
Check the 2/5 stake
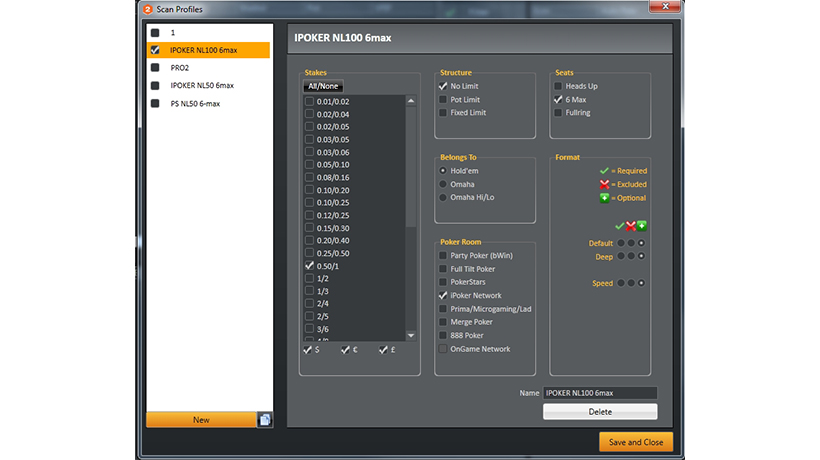pyautogui.click(x=310, y=316)
